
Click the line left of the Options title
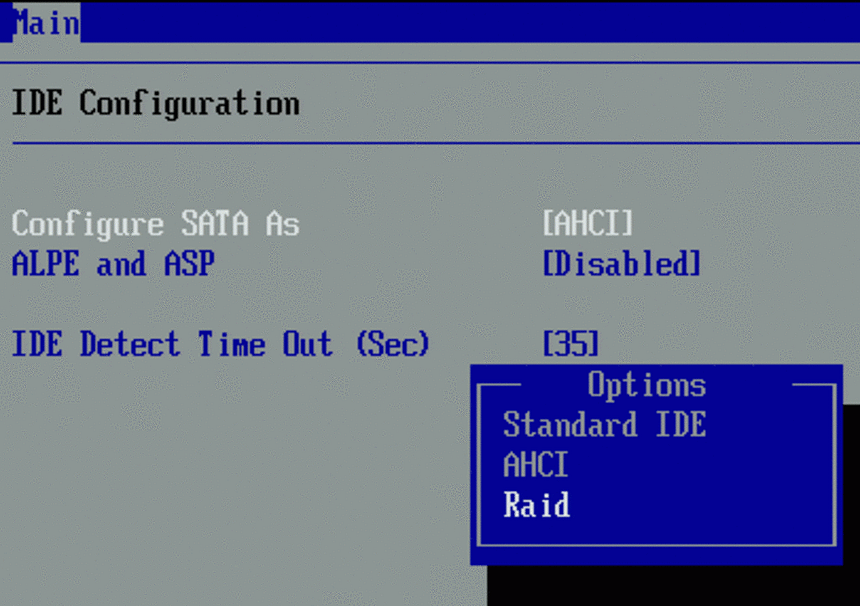[x=500, y=385]
